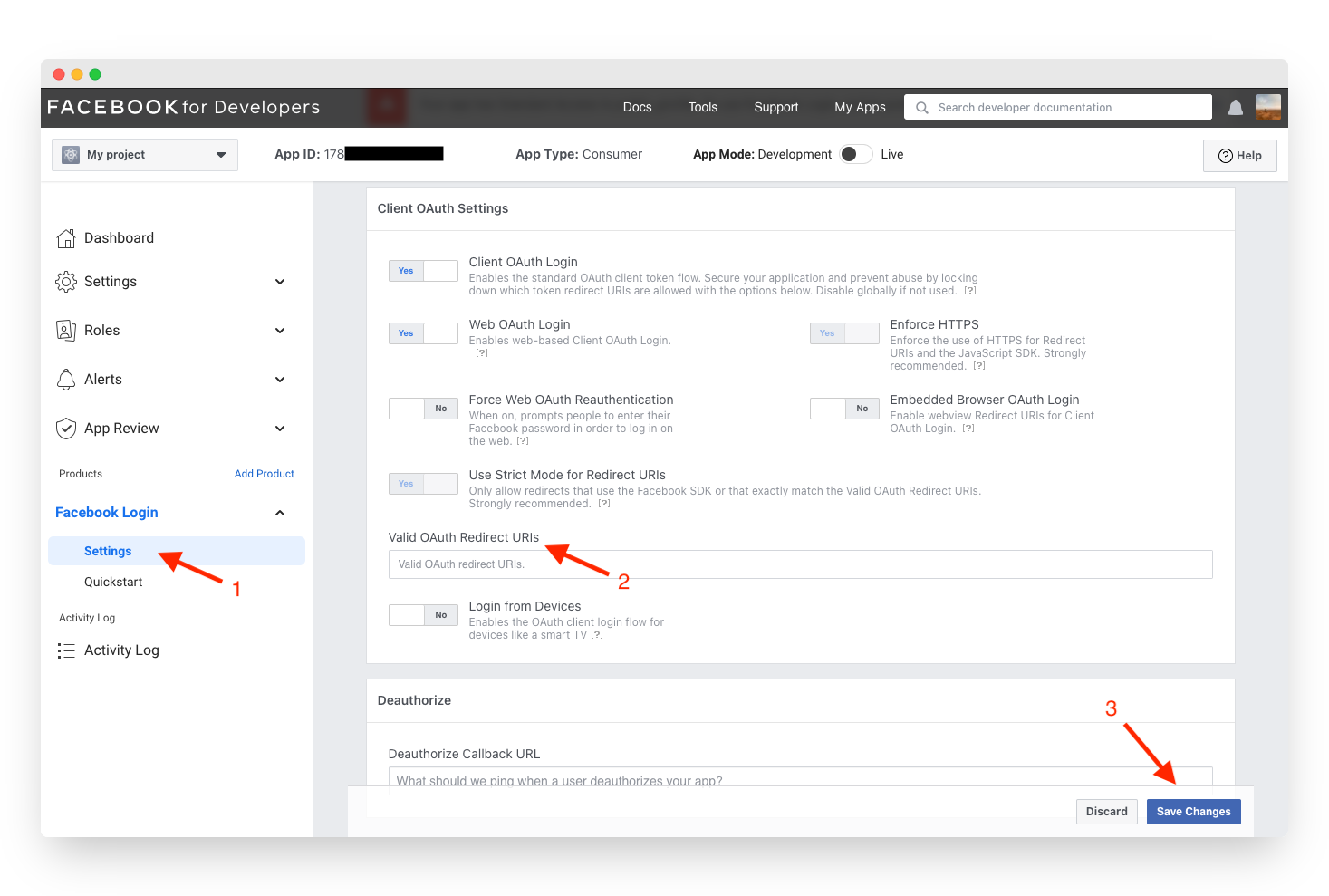Select Quickstart under Facebook Login

[113, 582]
